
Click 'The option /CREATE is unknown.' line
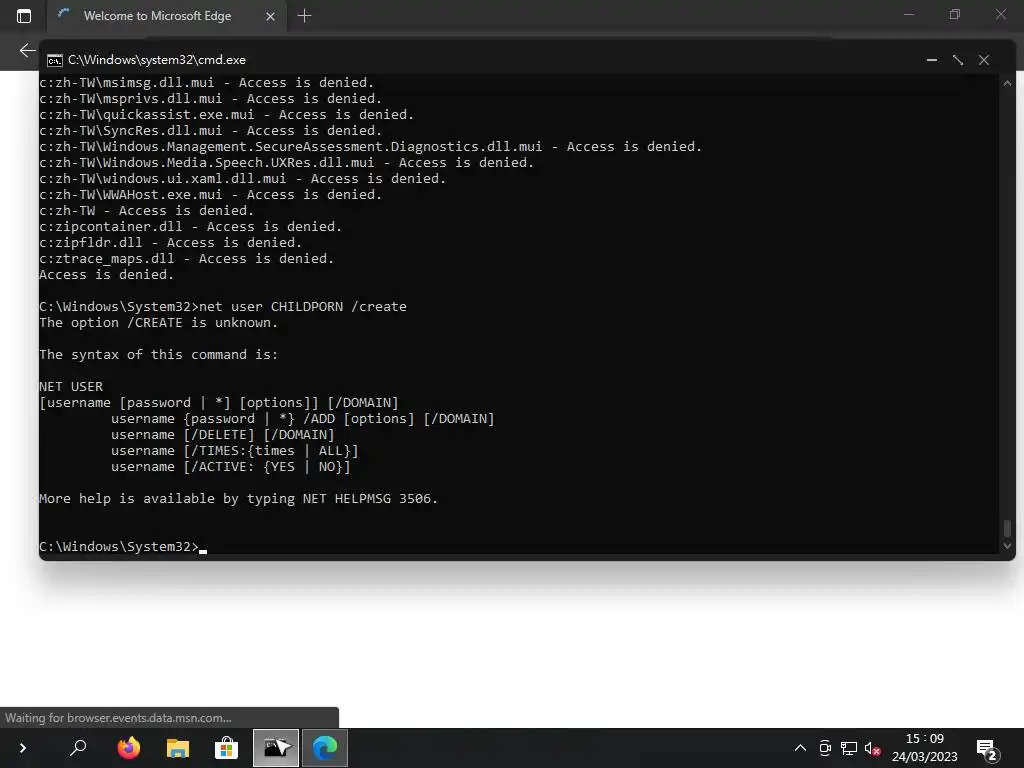point(159,323)
